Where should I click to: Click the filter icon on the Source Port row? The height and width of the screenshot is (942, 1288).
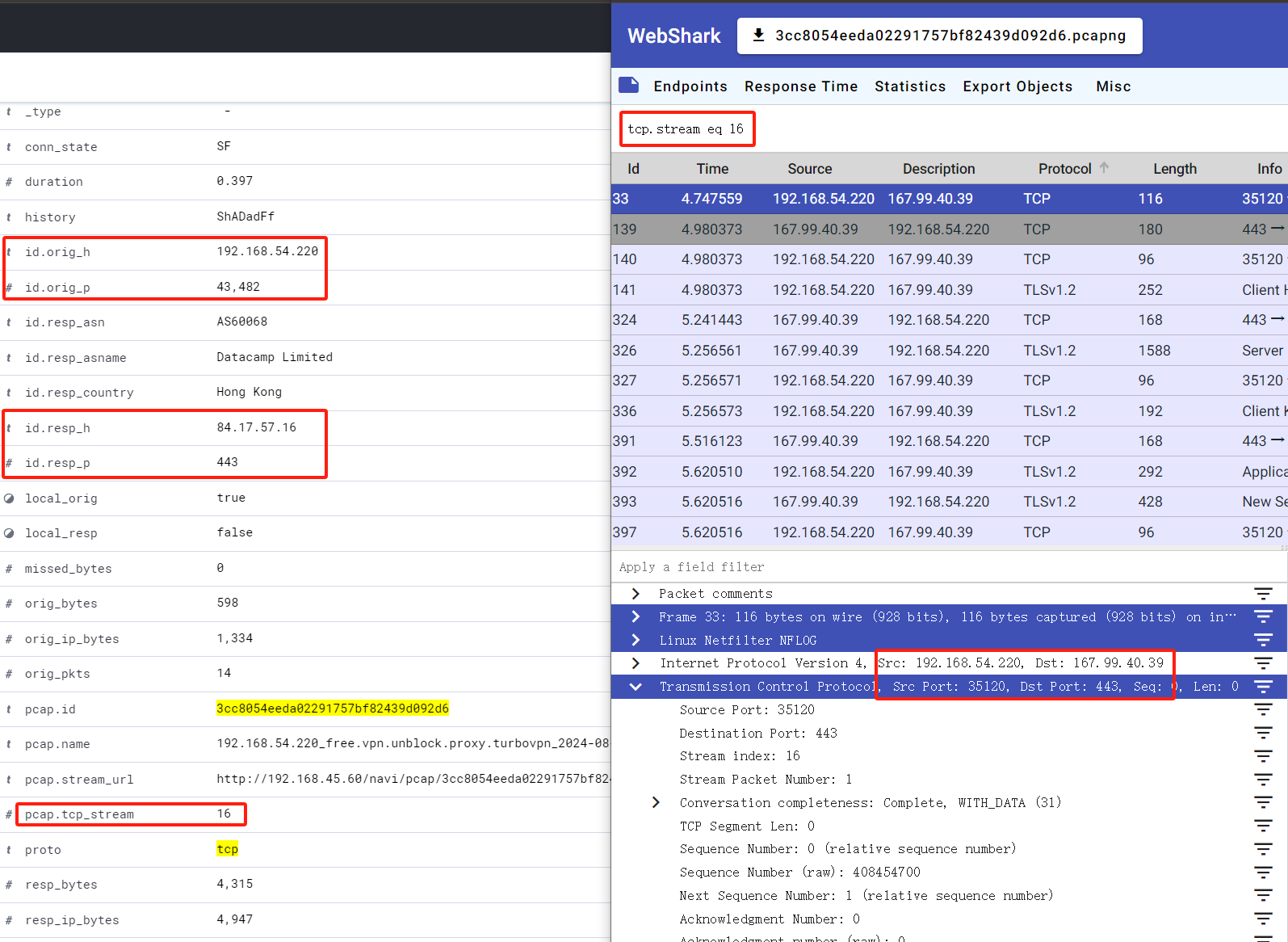[x=1263, y=710]
